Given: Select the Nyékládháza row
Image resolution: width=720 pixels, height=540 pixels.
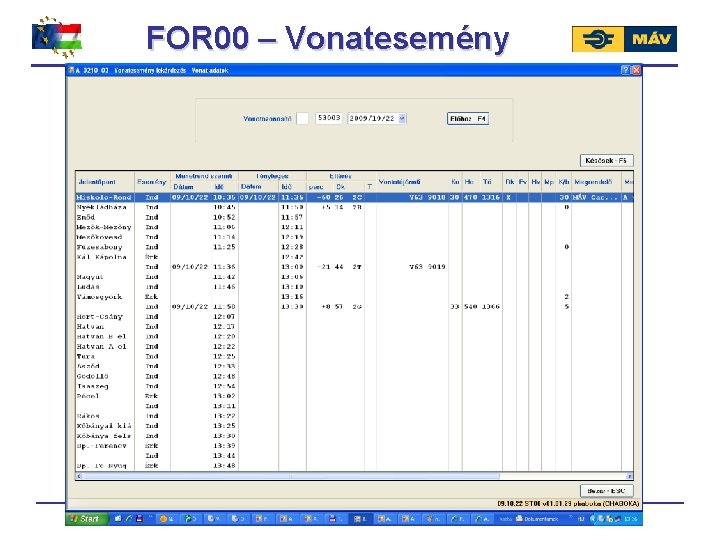Looking at the screenshot, I should coord(354,208).
